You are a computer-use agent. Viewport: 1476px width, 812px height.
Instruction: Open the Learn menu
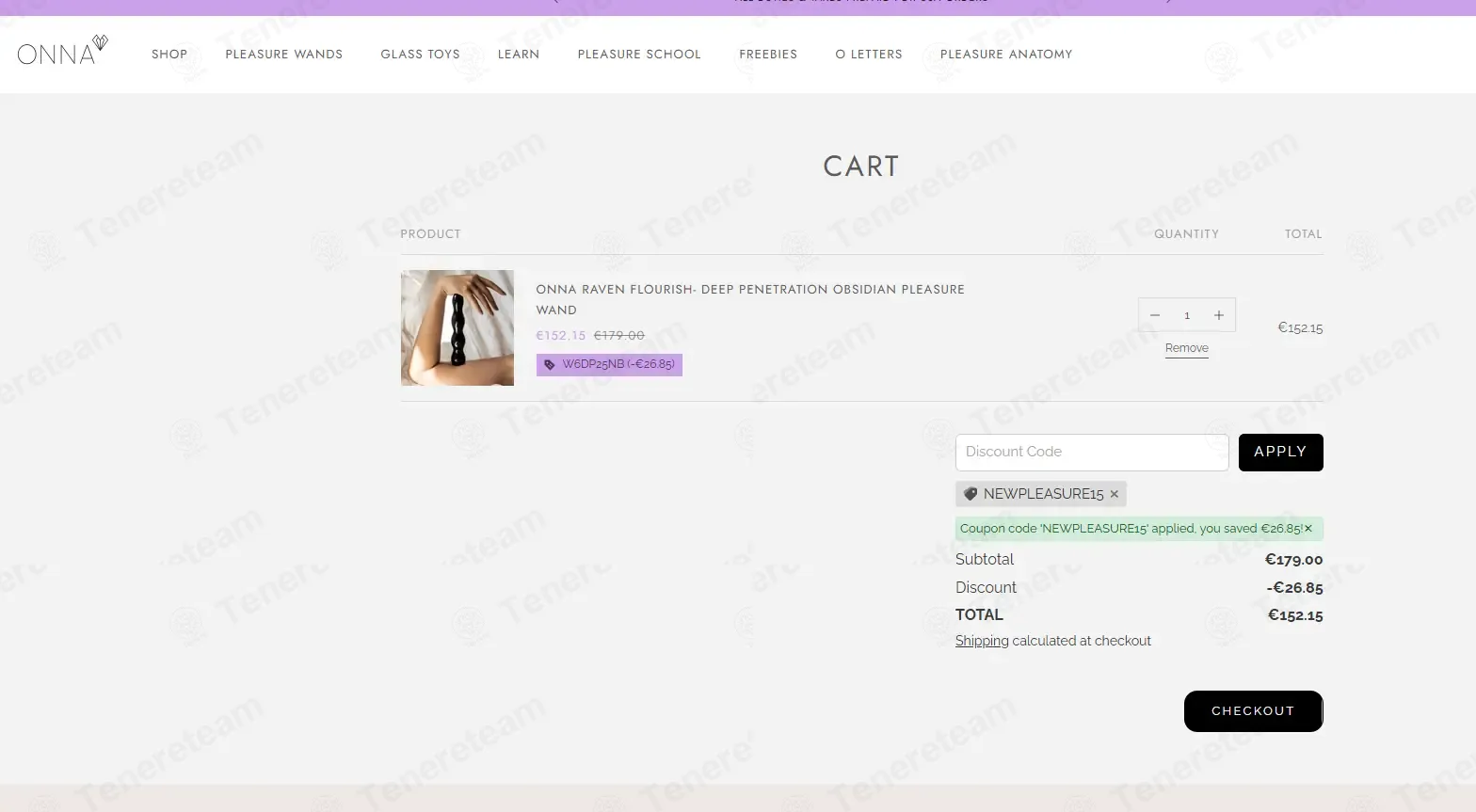click(519, 55)
